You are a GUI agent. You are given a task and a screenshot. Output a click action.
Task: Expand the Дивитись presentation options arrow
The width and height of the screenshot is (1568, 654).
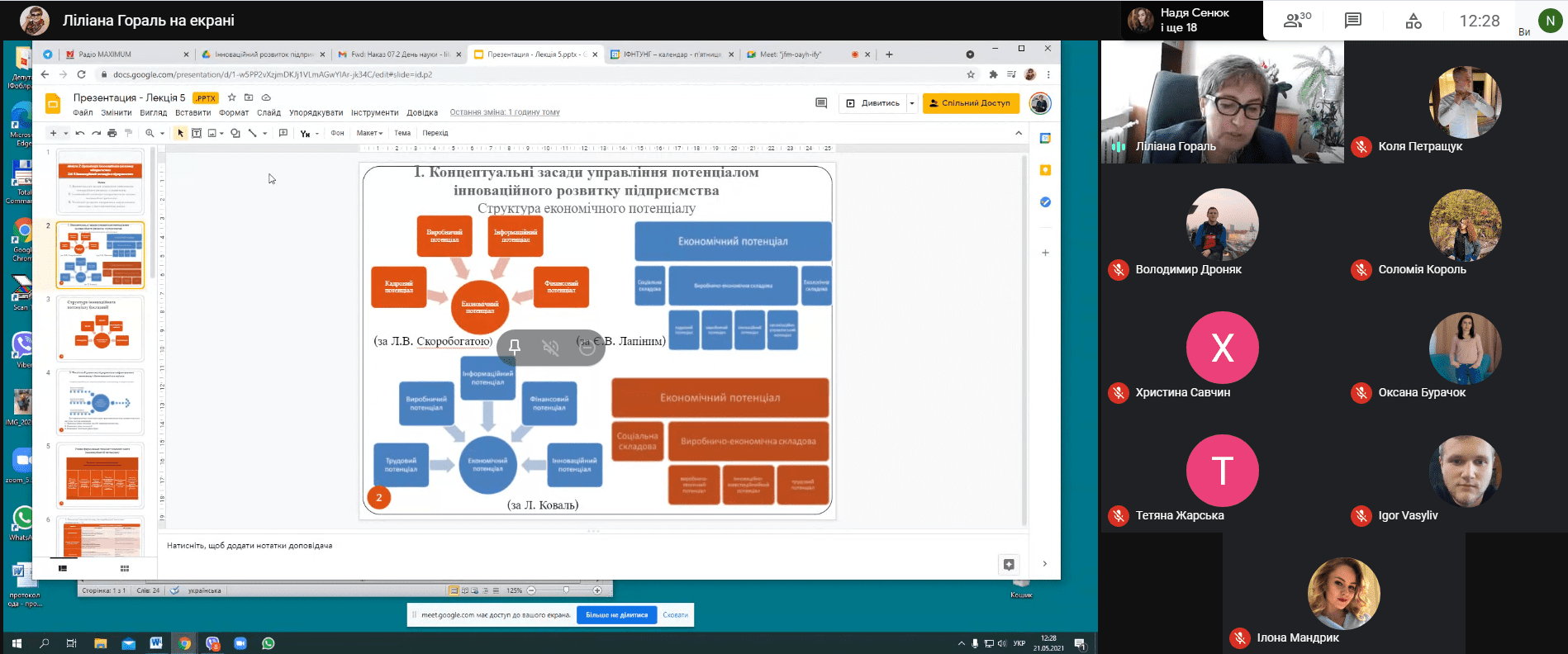tap(912, 103)
